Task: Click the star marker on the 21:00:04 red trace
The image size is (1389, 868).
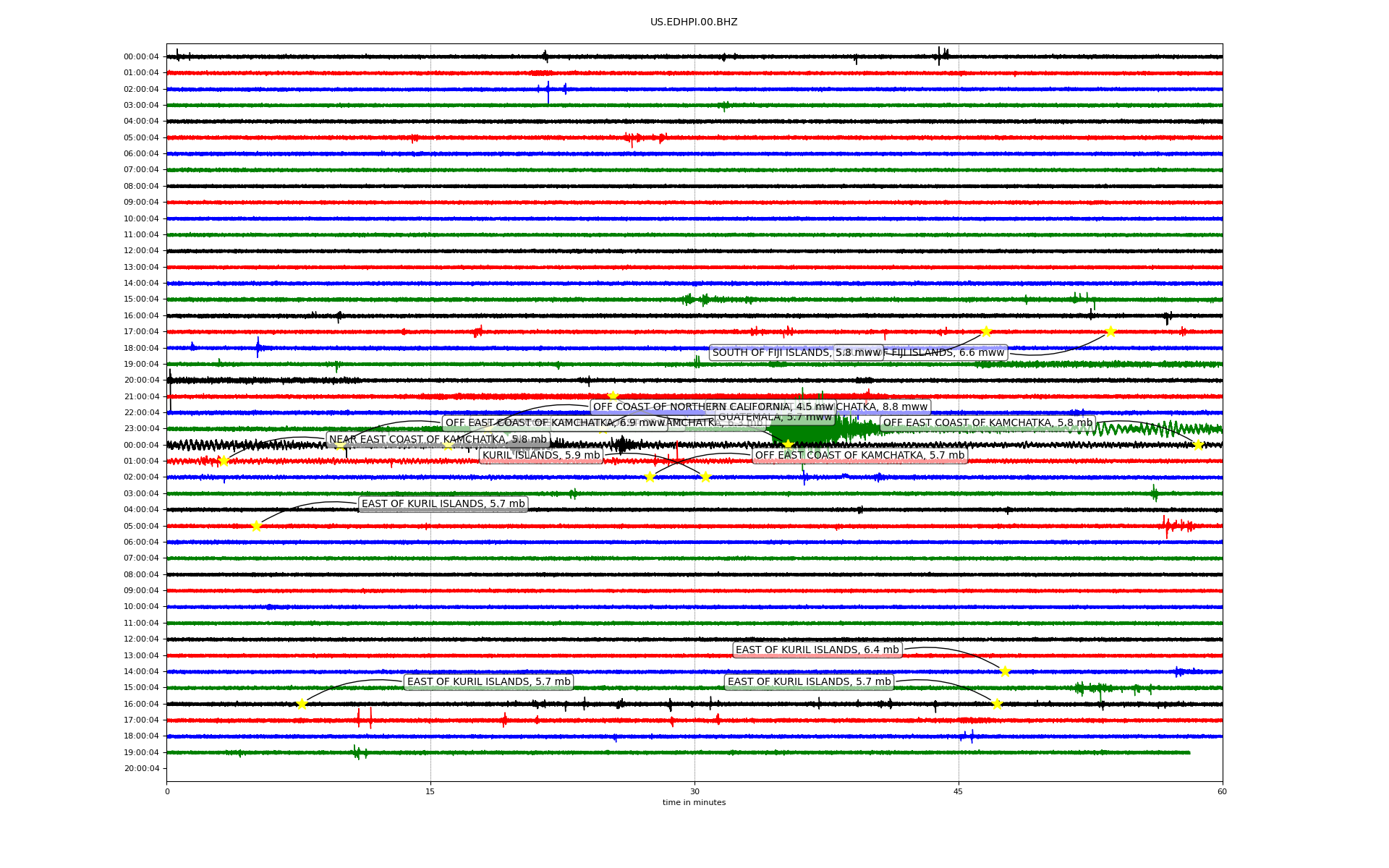Action: [x=613, y=396]
